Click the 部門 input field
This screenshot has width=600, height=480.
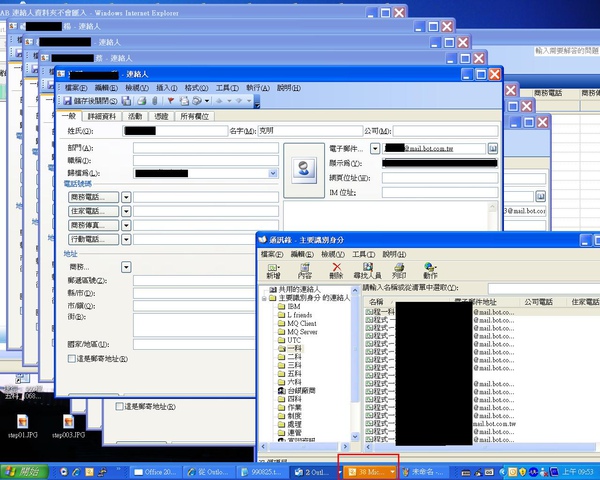(206, 148)
